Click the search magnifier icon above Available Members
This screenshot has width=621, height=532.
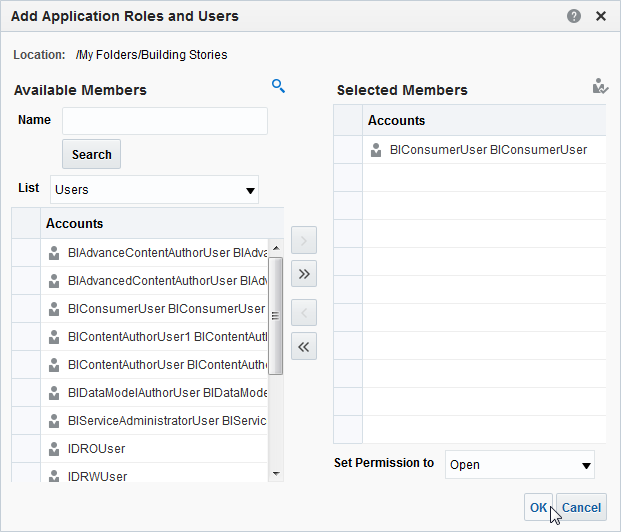click(x=279, y=86)
